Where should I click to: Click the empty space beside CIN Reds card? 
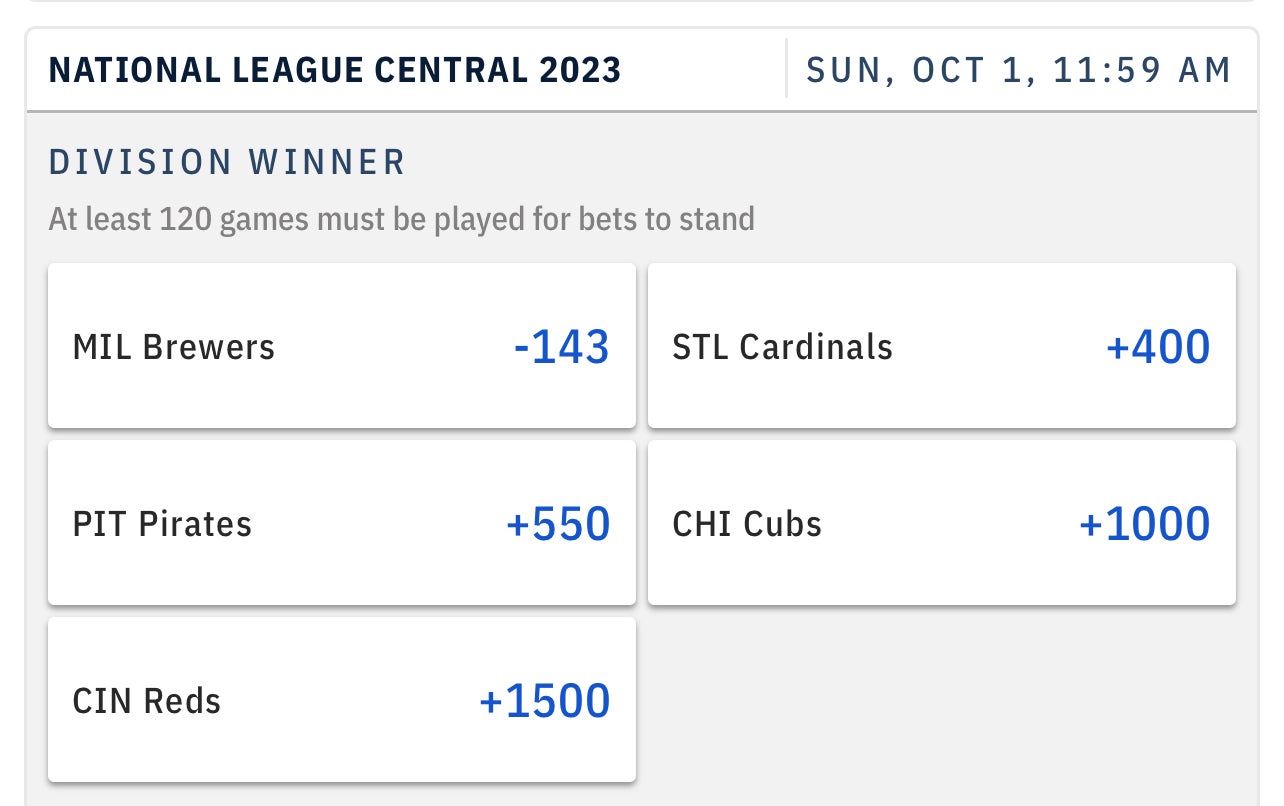(x=941, y=700)
